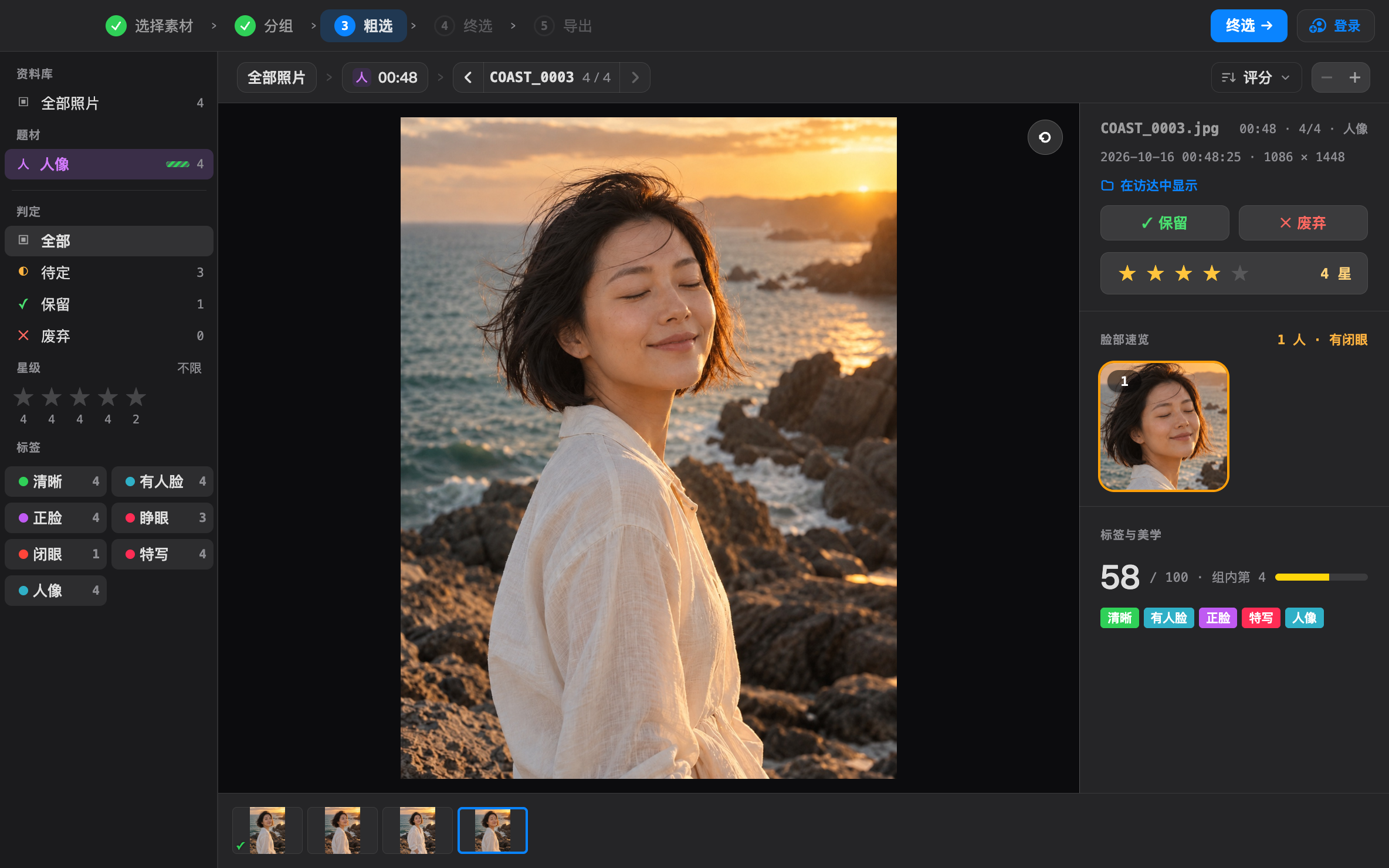
Task: Filter by first star in 星级
Action: (x=23, y=397)
